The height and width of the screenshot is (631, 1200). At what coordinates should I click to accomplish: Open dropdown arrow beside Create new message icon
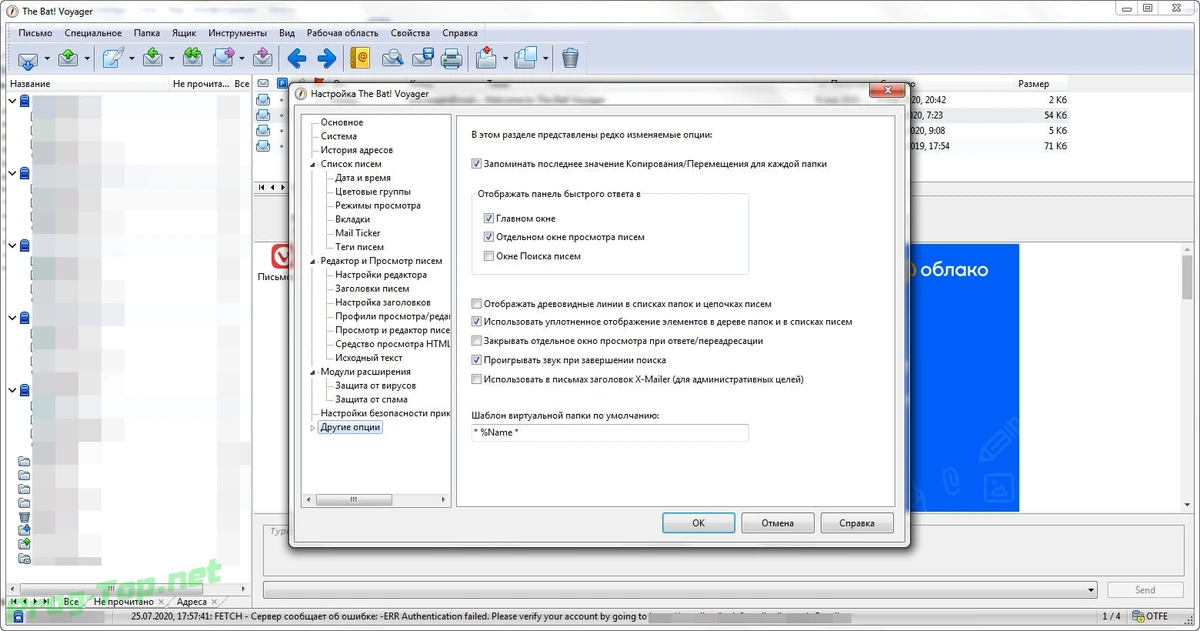pyautogui.click(x=130, y=58)
